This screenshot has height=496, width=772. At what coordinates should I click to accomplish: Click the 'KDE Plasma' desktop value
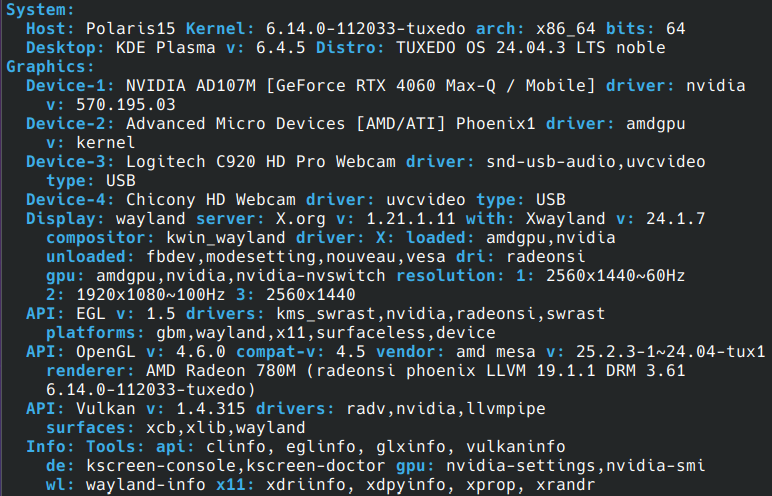[165, 48]
